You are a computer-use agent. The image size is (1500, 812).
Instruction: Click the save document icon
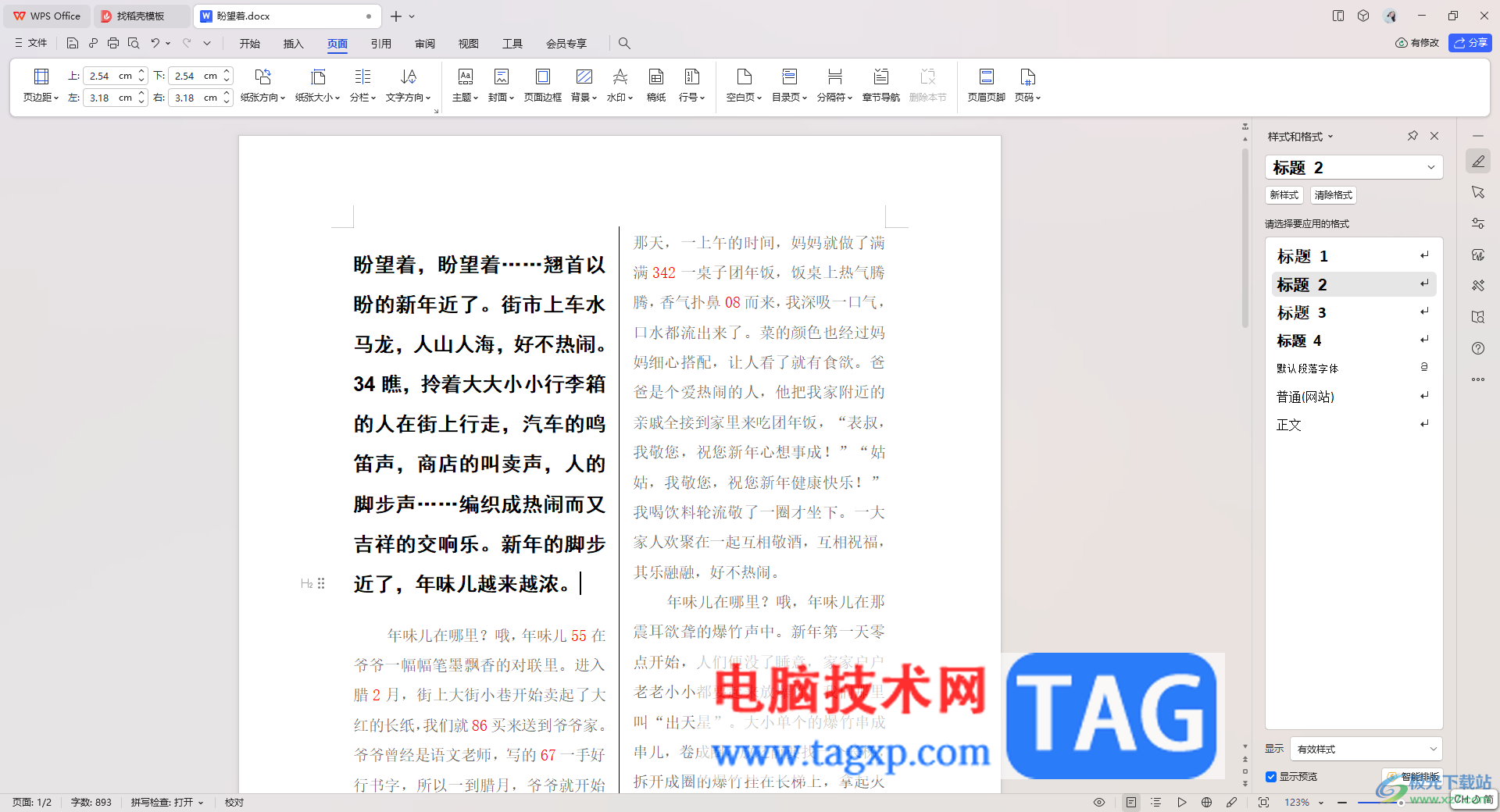coord(73,43)
